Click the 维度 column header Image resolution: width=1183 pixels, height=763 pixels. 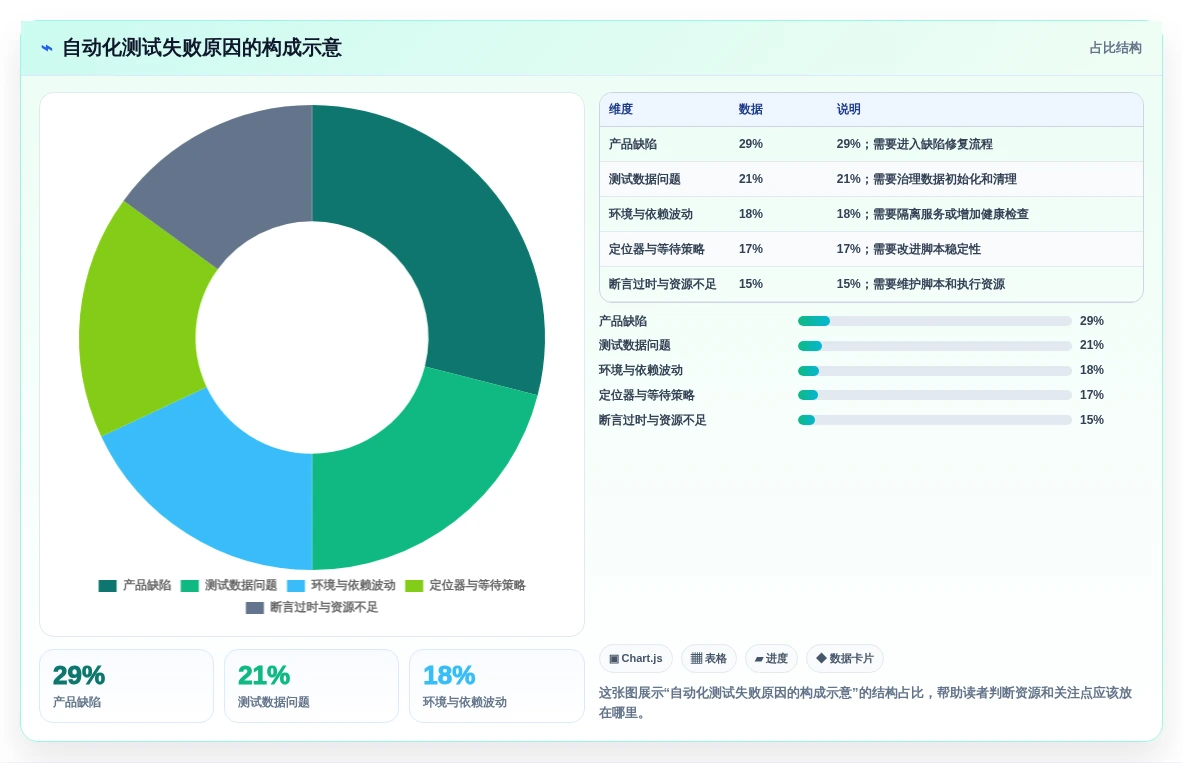coord(621,109)
